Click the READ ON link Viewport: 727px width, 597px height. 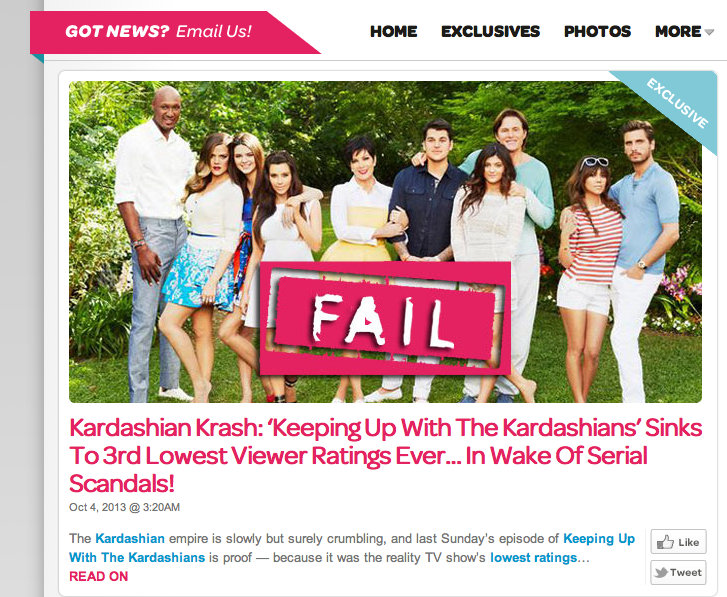[x=98, y=576]
